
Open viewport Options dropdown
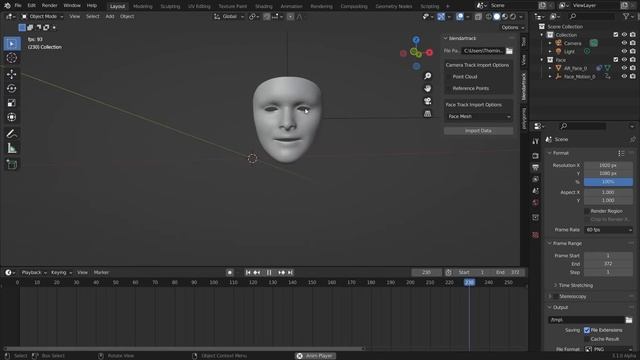pos(512,27)
